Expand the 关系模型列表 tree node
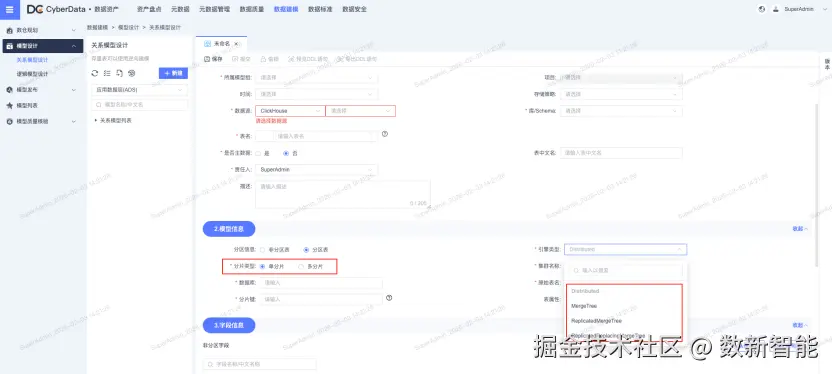832x374 pixels. click(96, 121)
